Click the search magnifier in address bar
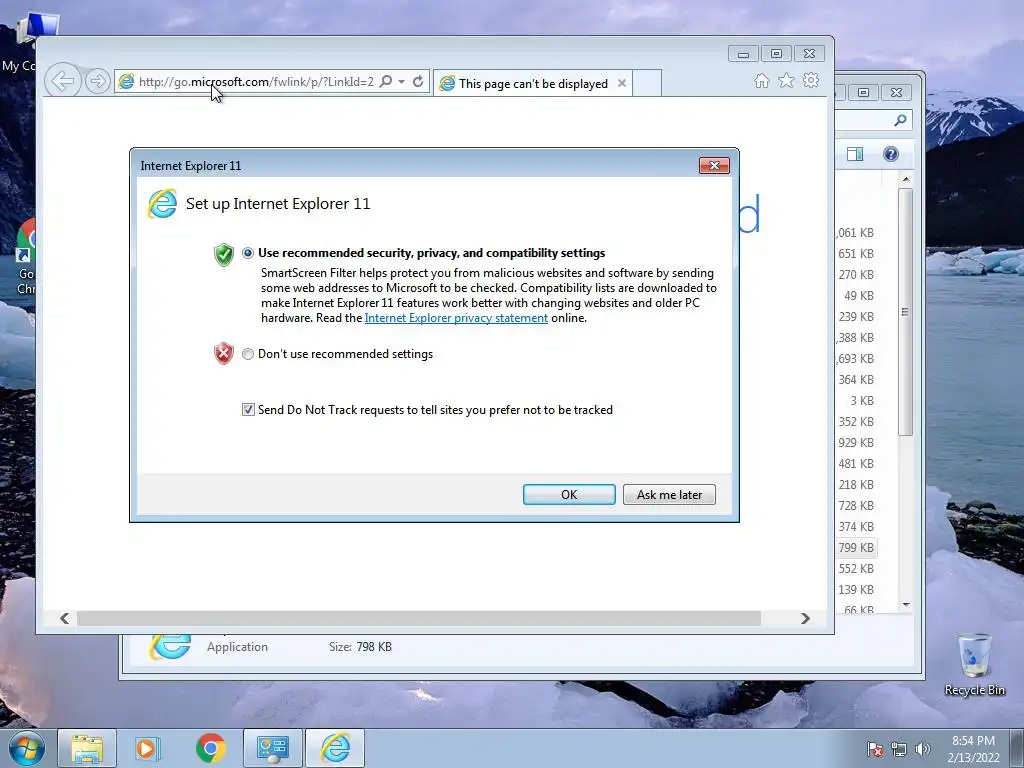This screenshot has height=768, width=1024. [x=386, y=82]
